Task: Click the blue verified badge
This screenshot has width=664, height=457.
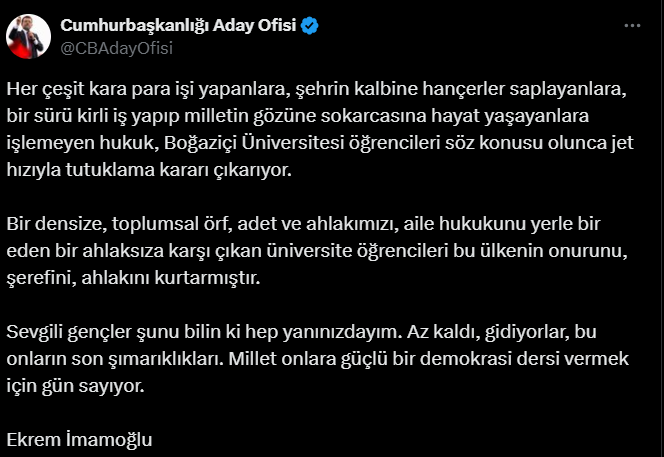Action: (309, 26)
